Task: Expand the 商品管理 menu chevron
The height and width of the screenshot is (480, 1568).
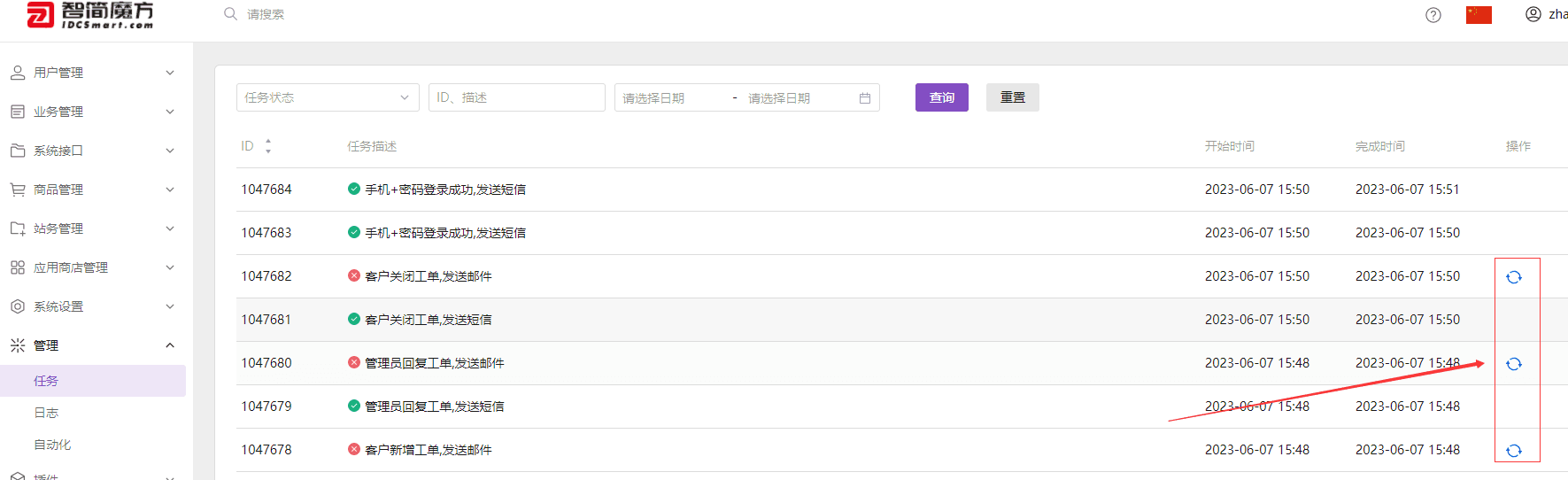Action: [170, 190]
